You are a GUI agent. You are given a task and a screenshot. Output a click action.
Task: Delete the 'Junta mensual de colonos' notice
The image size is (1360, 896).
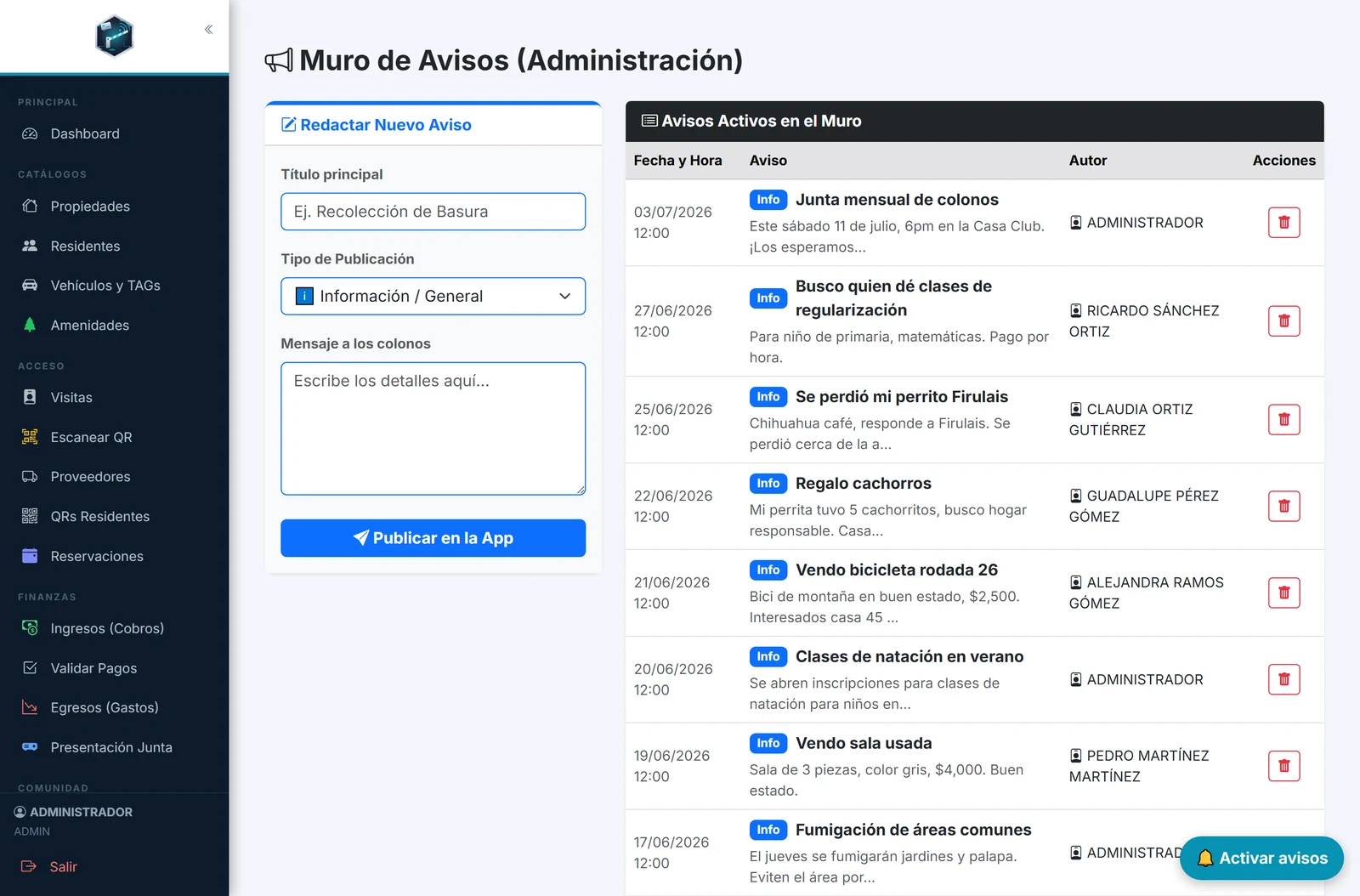click(1283, 223)
